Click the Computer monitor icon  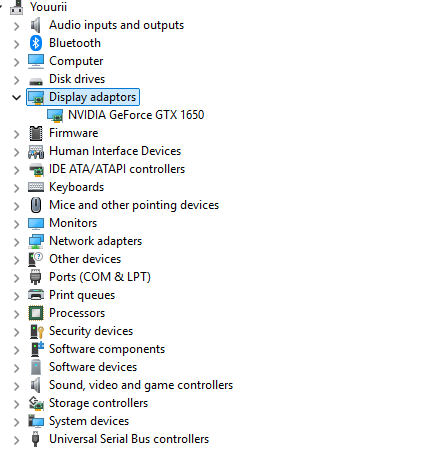[x=36, y=61]
